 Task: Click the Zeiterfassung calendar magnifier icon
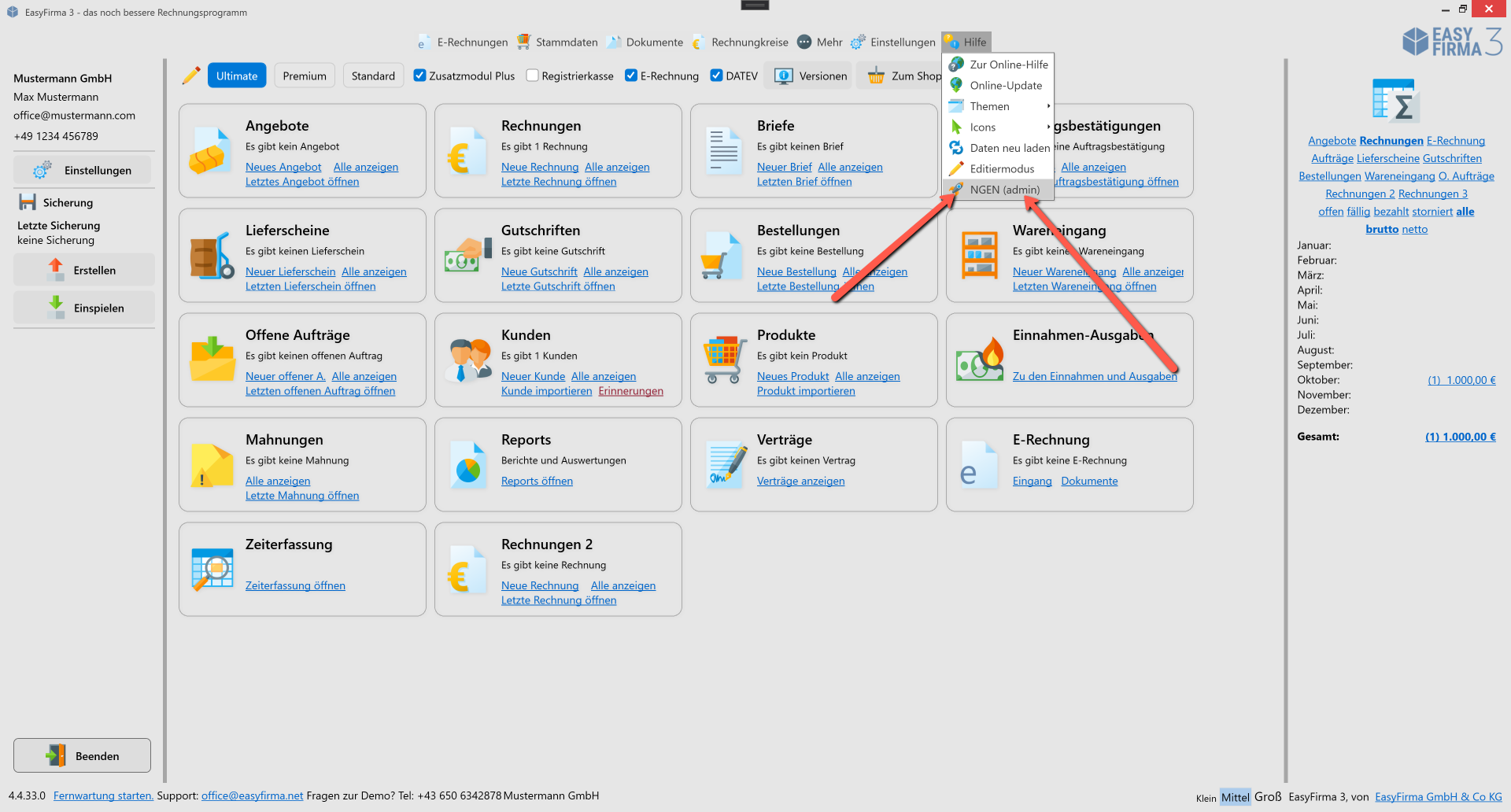tap(211, 570)
